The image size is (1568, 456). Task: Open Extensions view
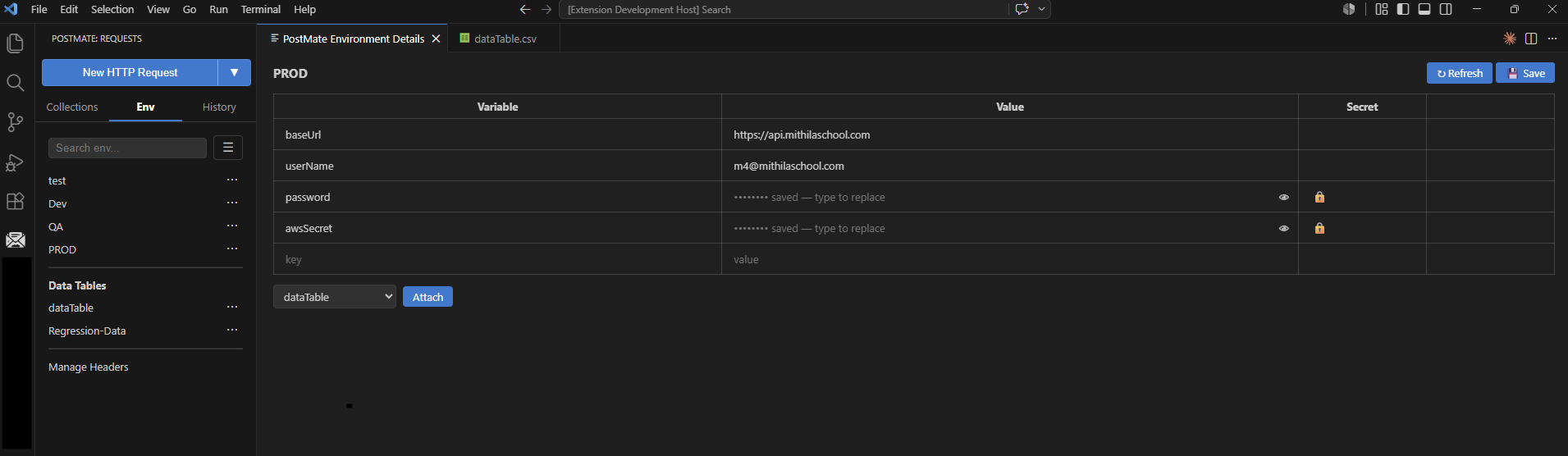(x=15, y=202)
